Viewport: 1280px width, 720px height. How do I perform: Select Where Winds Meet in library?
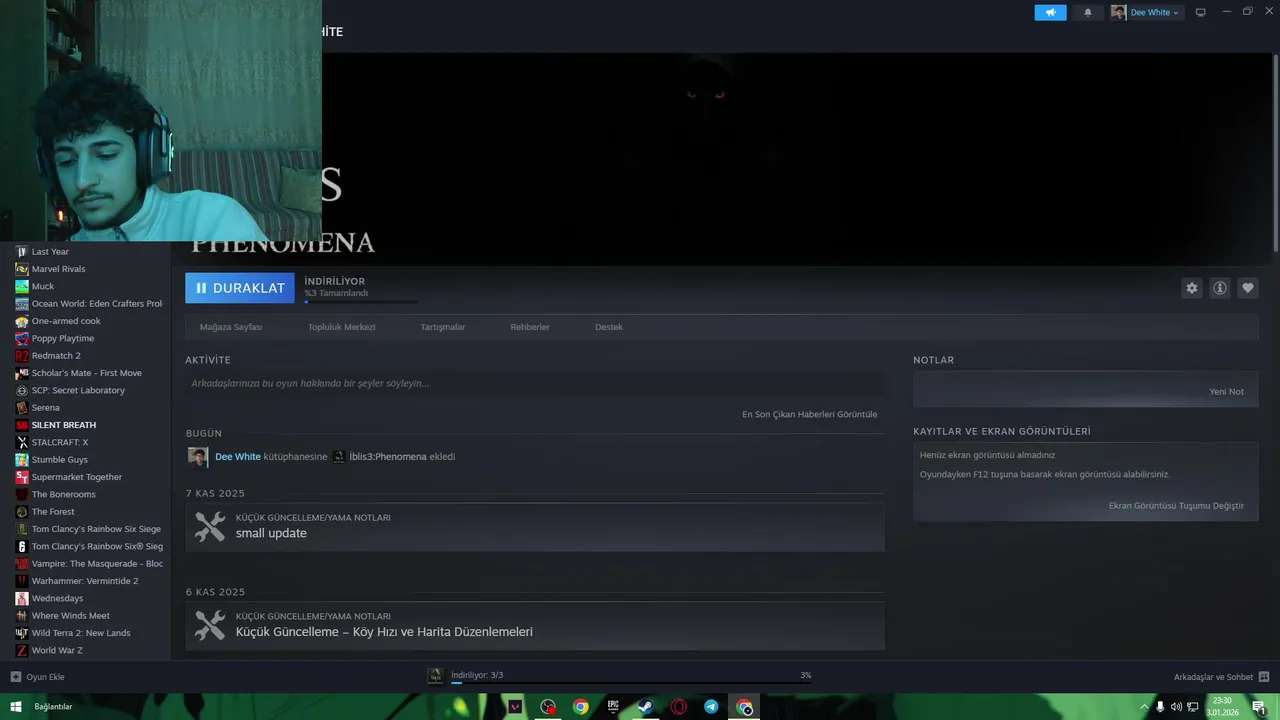coord(71,616)
